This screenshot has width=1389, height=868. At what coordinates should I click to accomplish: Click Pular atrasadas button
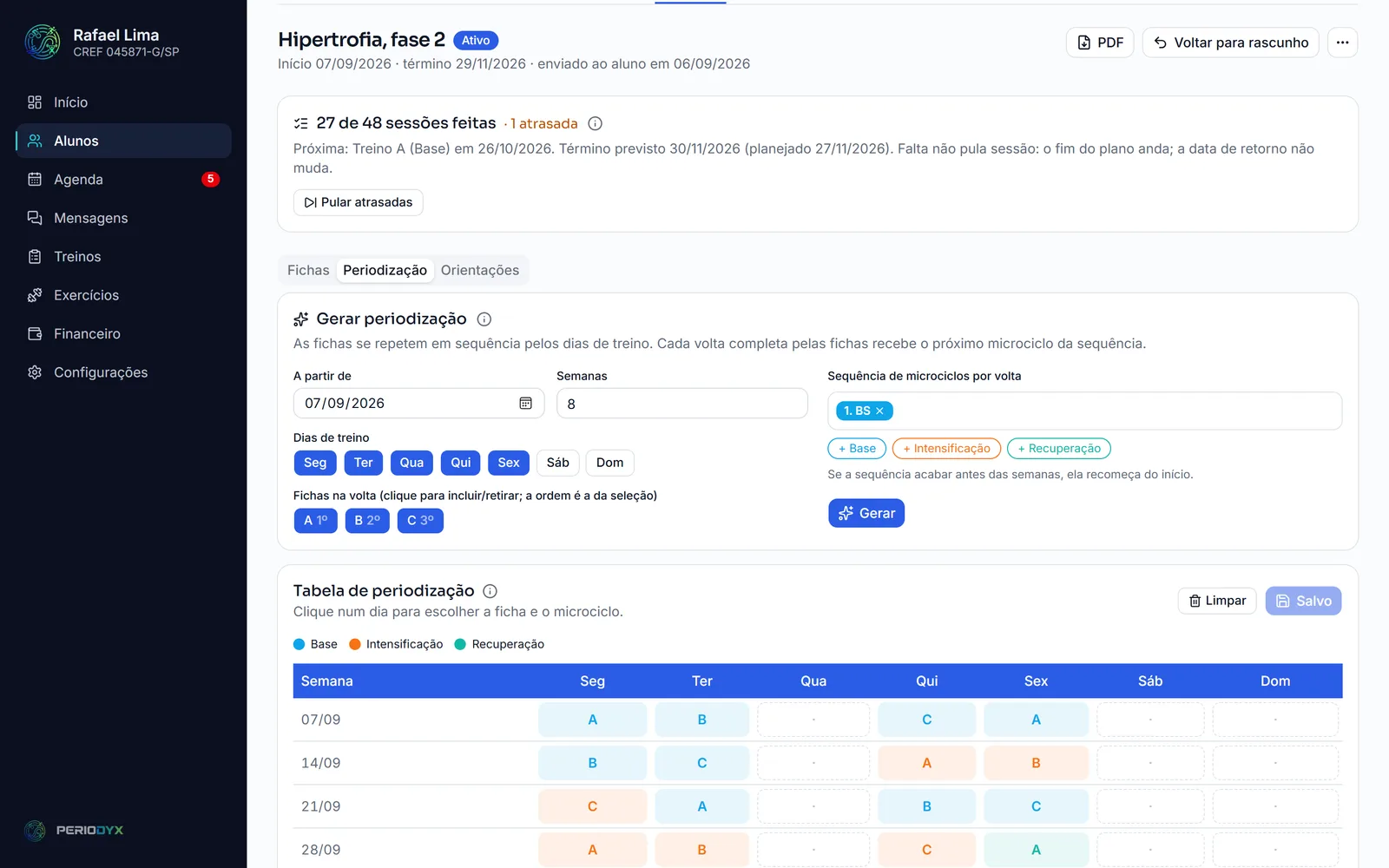click(358, 202)
